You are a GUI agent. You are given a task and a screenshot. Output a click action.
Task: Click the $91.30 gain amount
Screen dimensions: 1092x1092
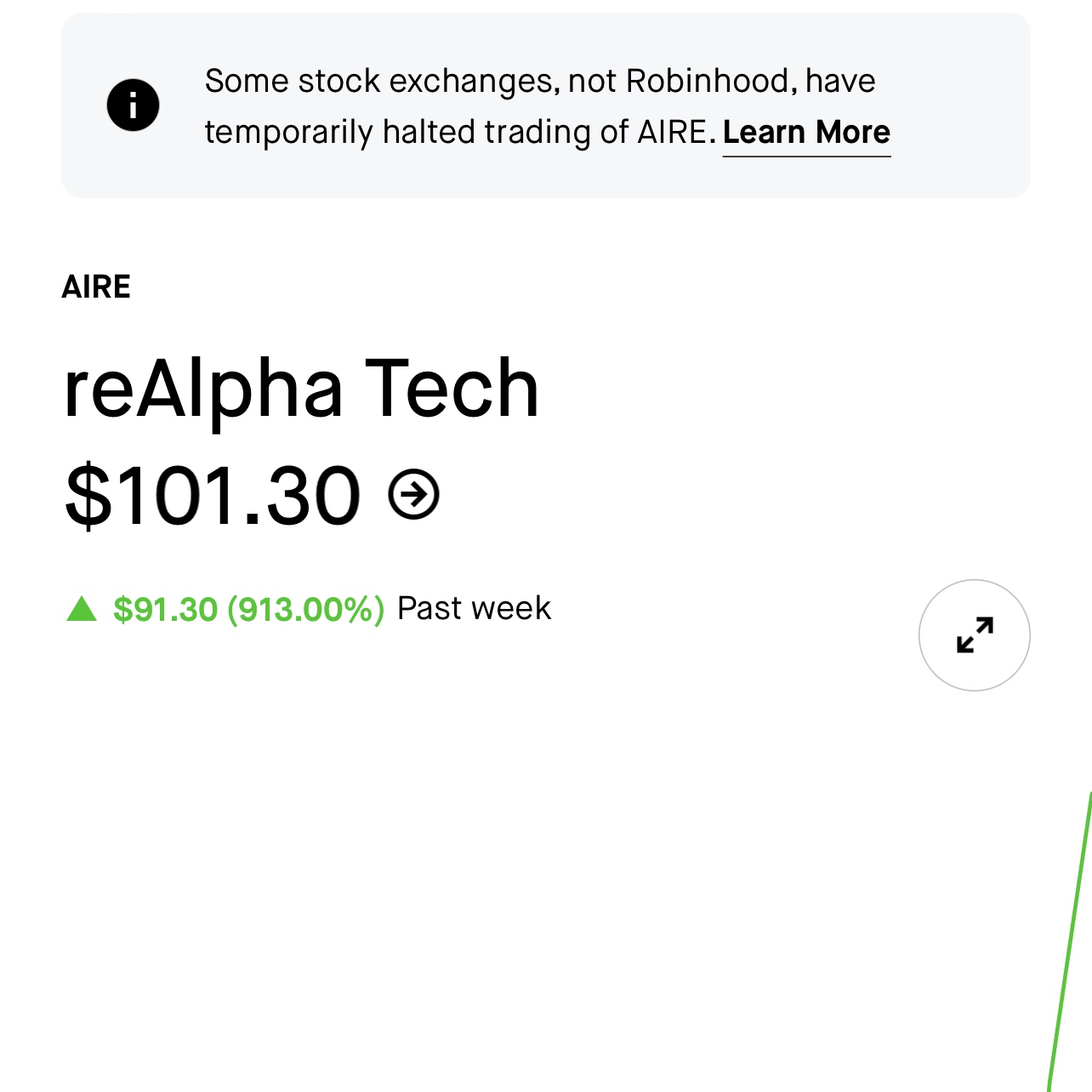(166, 610)
